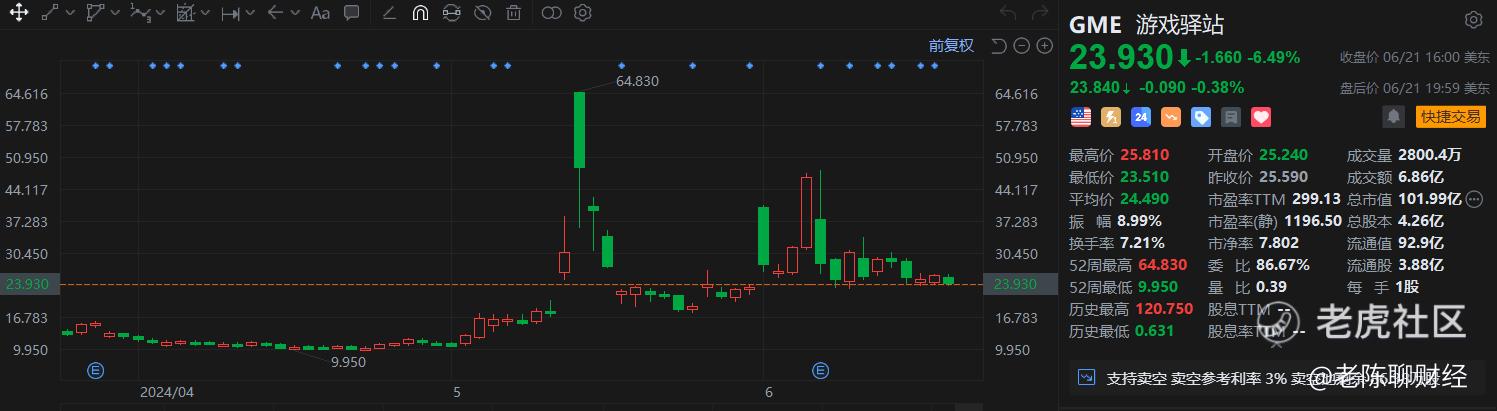Open quote panel settings gear
1497x411 pixels.
pyautogui.click(x=1473, y=20)
